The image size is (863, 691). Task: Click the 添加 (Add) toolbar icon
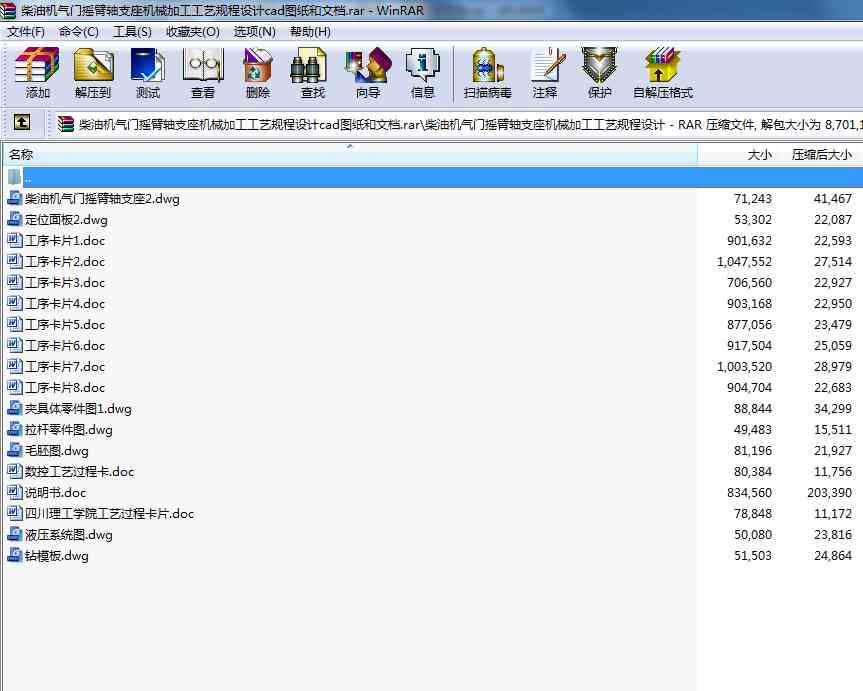37,65
